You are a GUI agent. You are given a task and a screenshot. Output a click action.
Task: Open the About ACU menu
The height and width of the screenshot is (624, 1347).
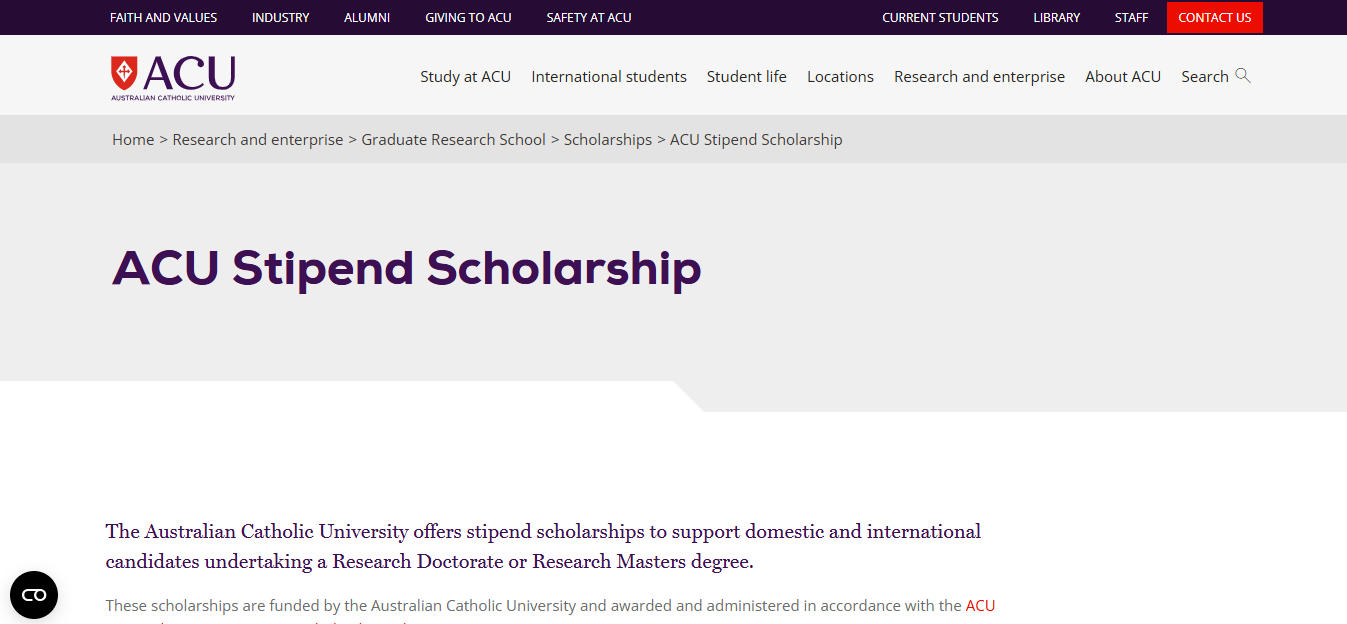pos(1123,76)
